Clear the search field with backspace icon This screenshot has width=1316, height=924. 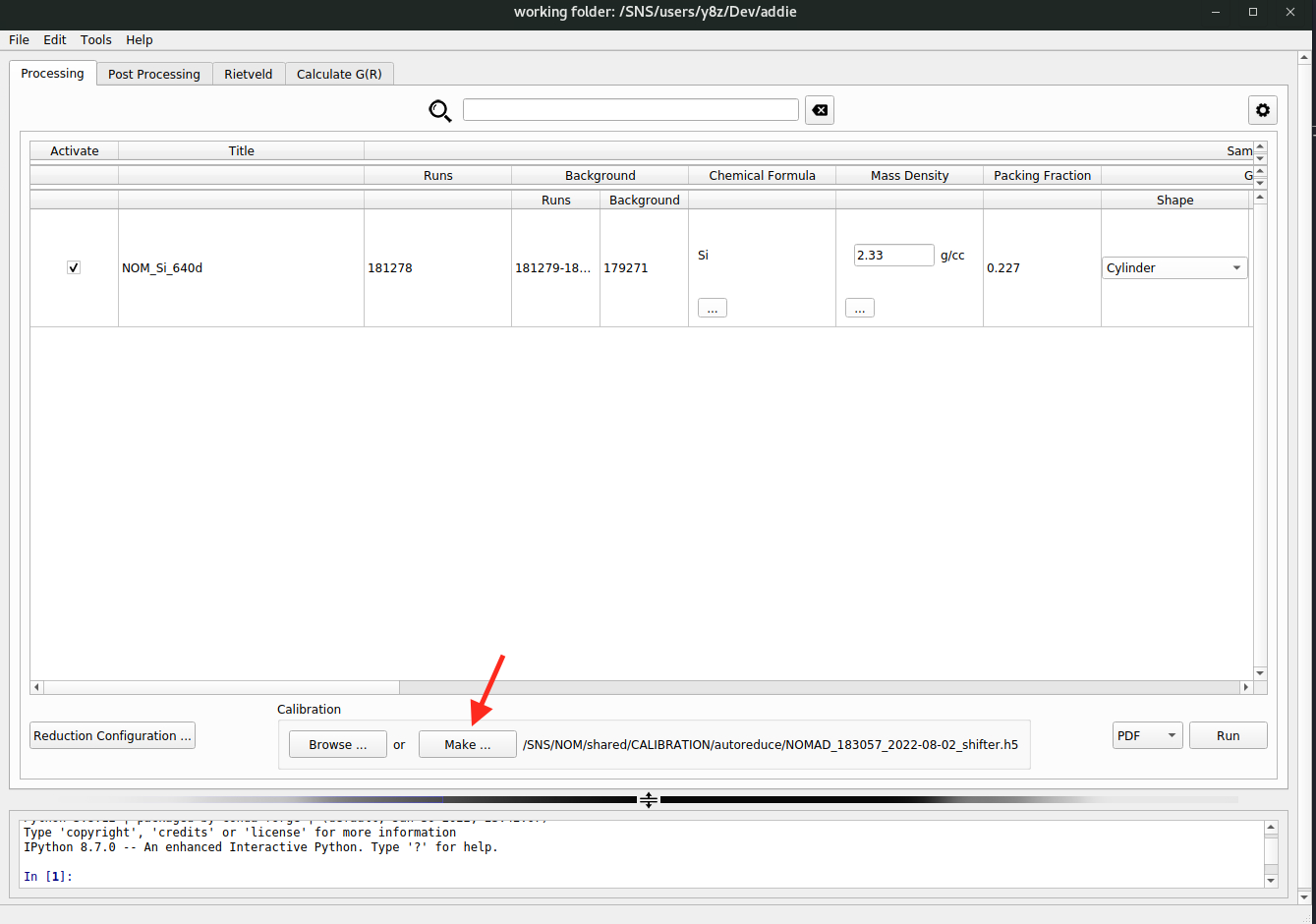coord(819,111)
